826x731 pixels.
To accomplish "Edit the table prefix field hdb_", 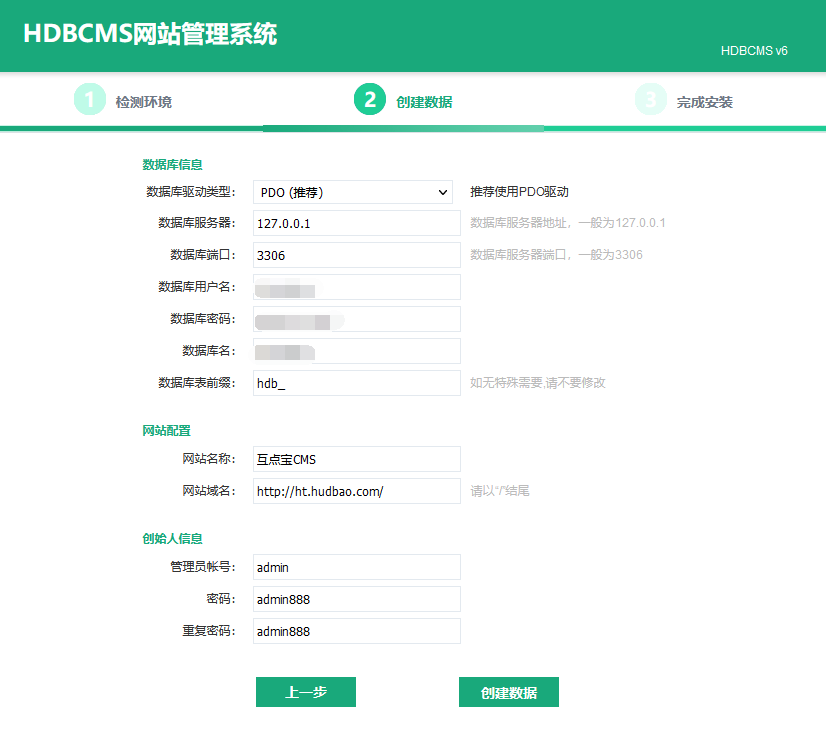I will point(356,383).
